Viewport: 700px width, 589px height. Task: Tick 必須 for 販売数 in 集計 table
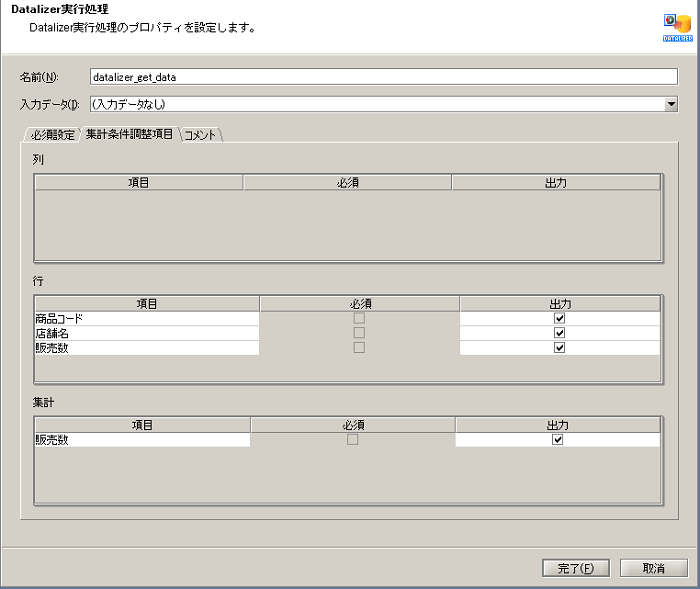[x=352, y=440]
